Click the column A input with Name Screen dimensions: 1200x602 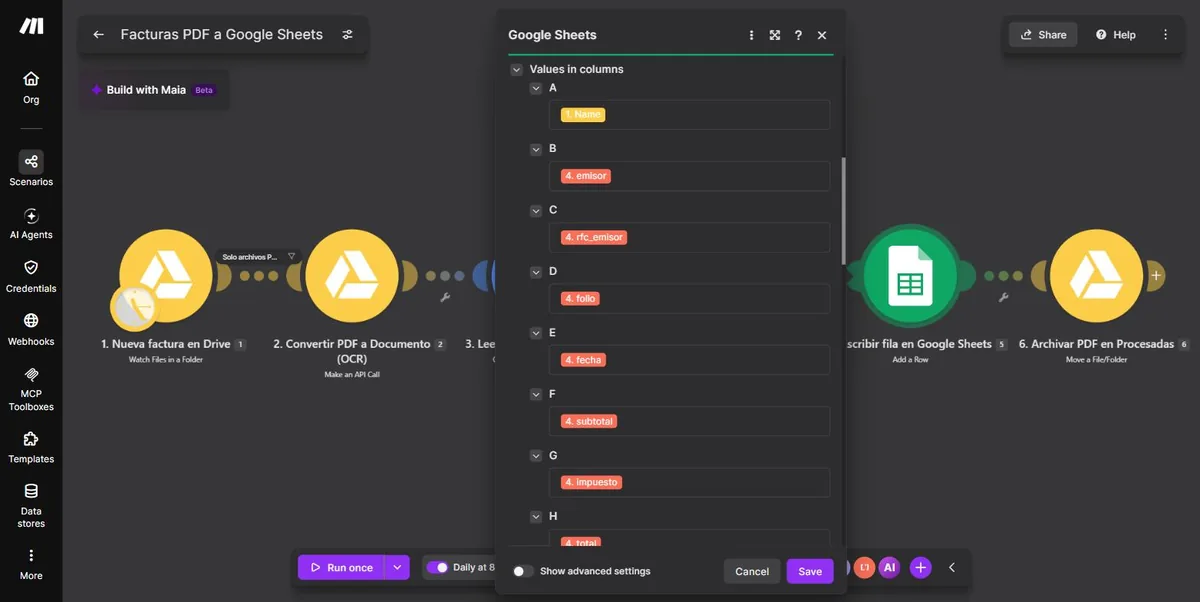pyautogui.click(x=690, y=115)
